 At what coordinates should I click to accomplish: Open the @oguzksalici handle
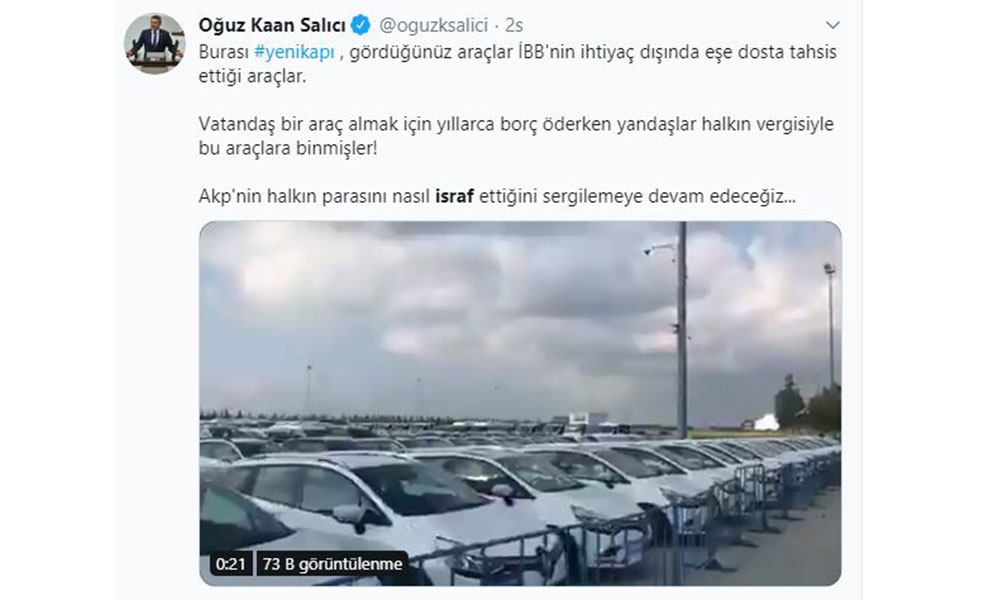[433, 26]
